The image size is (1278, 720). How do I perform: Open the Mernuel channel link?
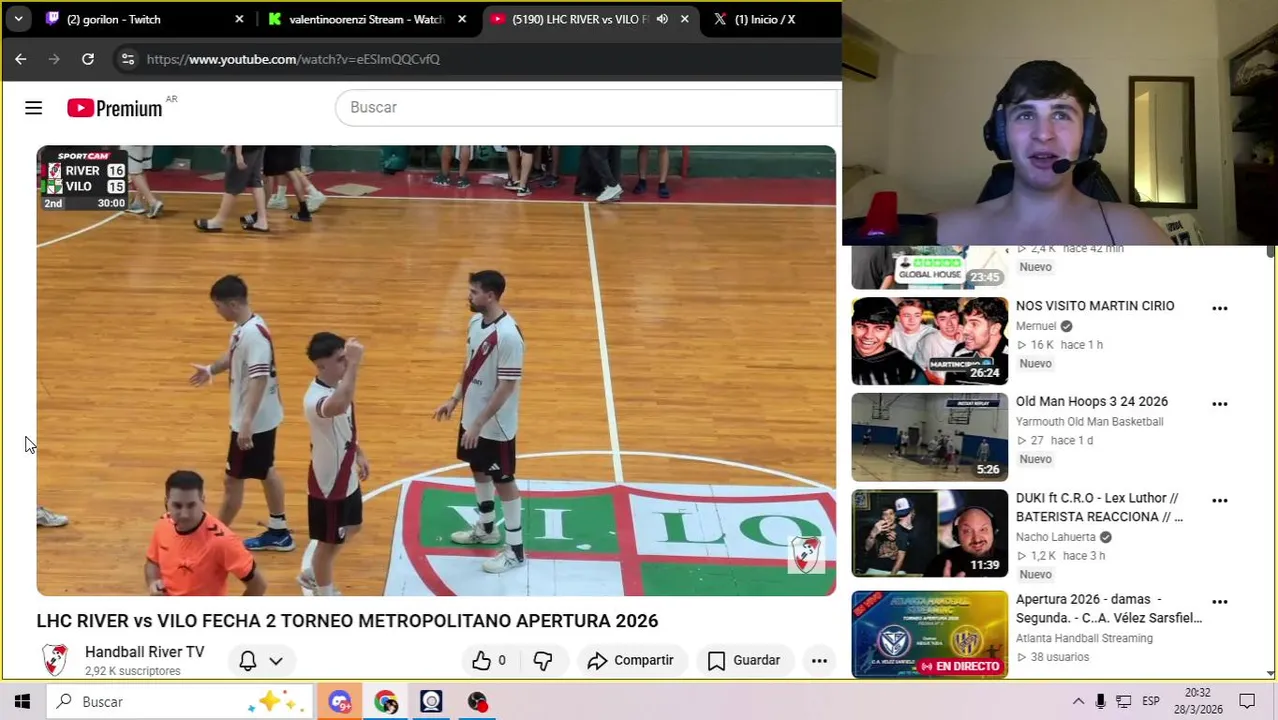click(1036, 326)
